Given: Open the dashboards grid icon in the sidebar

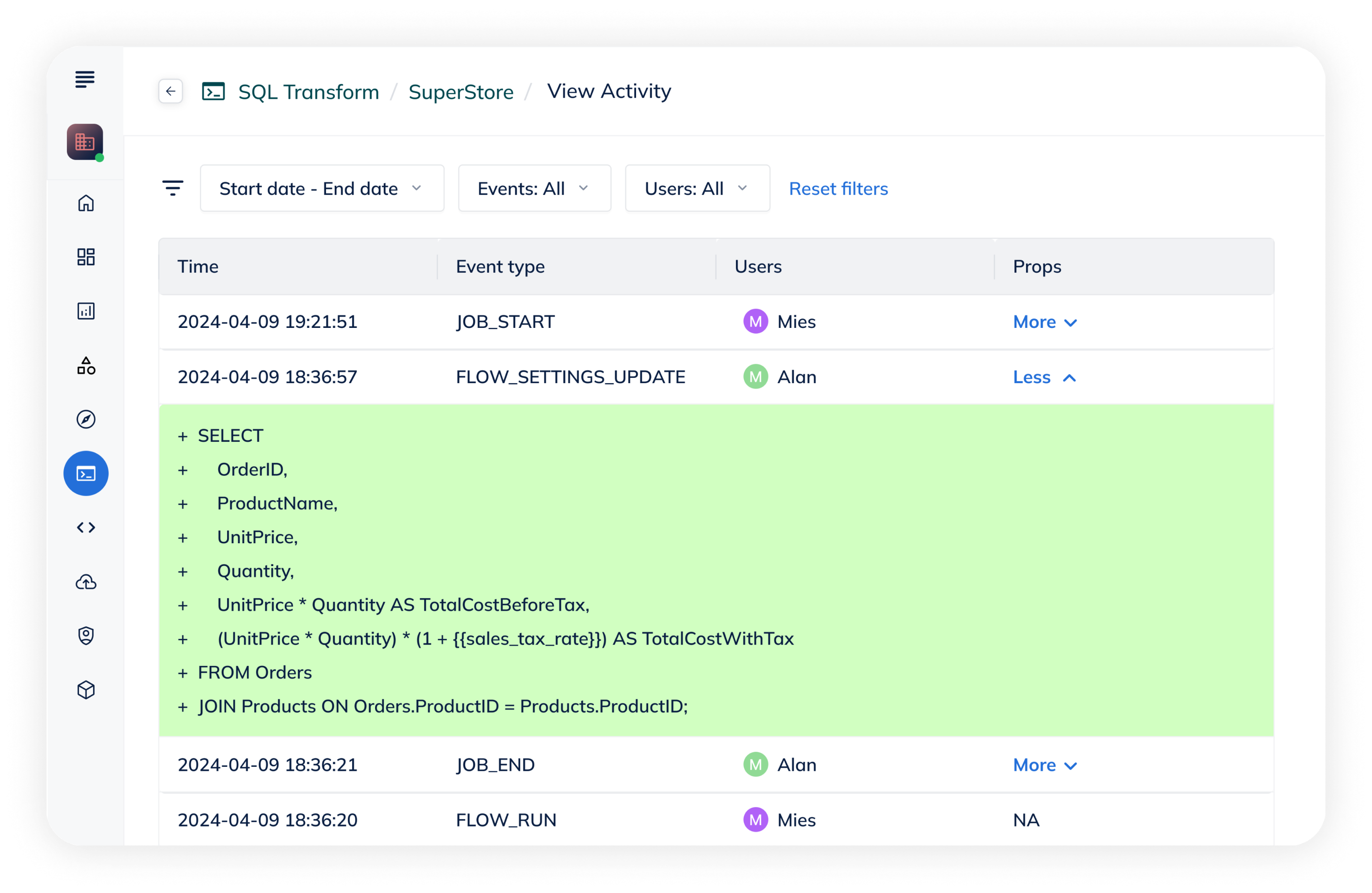Looking at the screenshot, I should [86, 257].
